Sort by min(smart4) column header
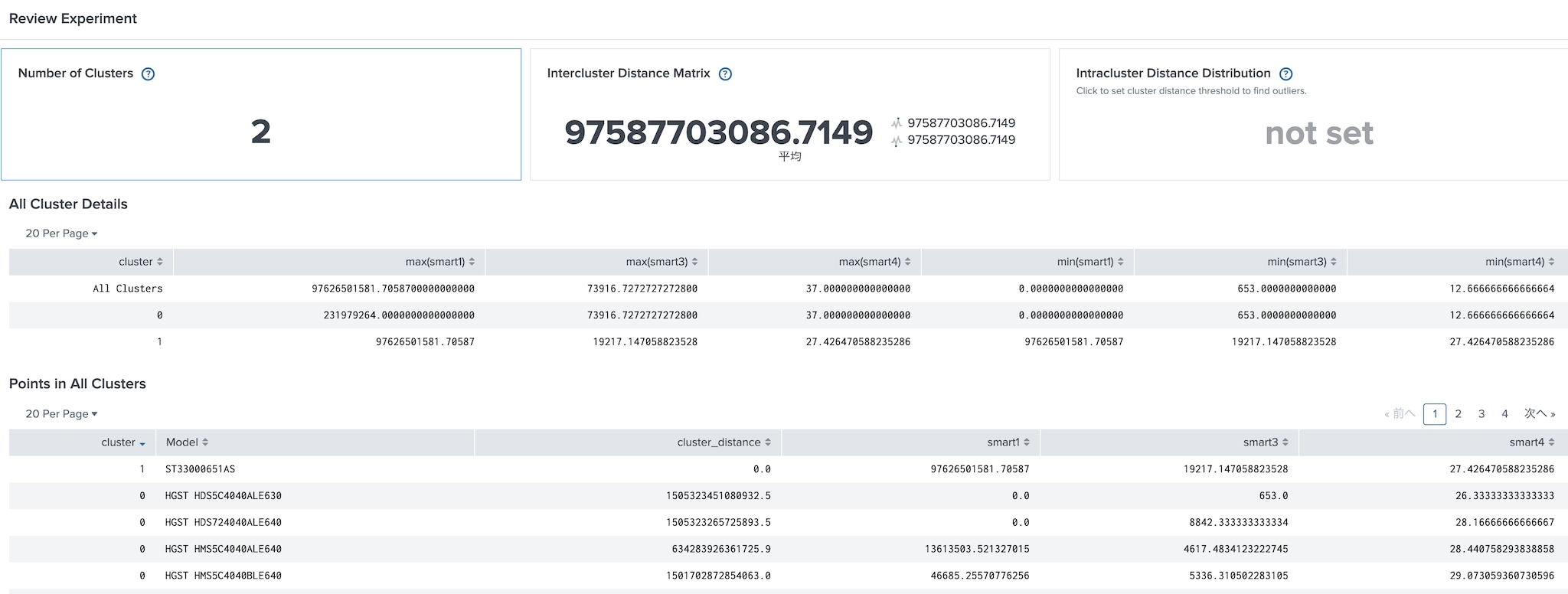 pyautogui.click(x=1520, y=262)
